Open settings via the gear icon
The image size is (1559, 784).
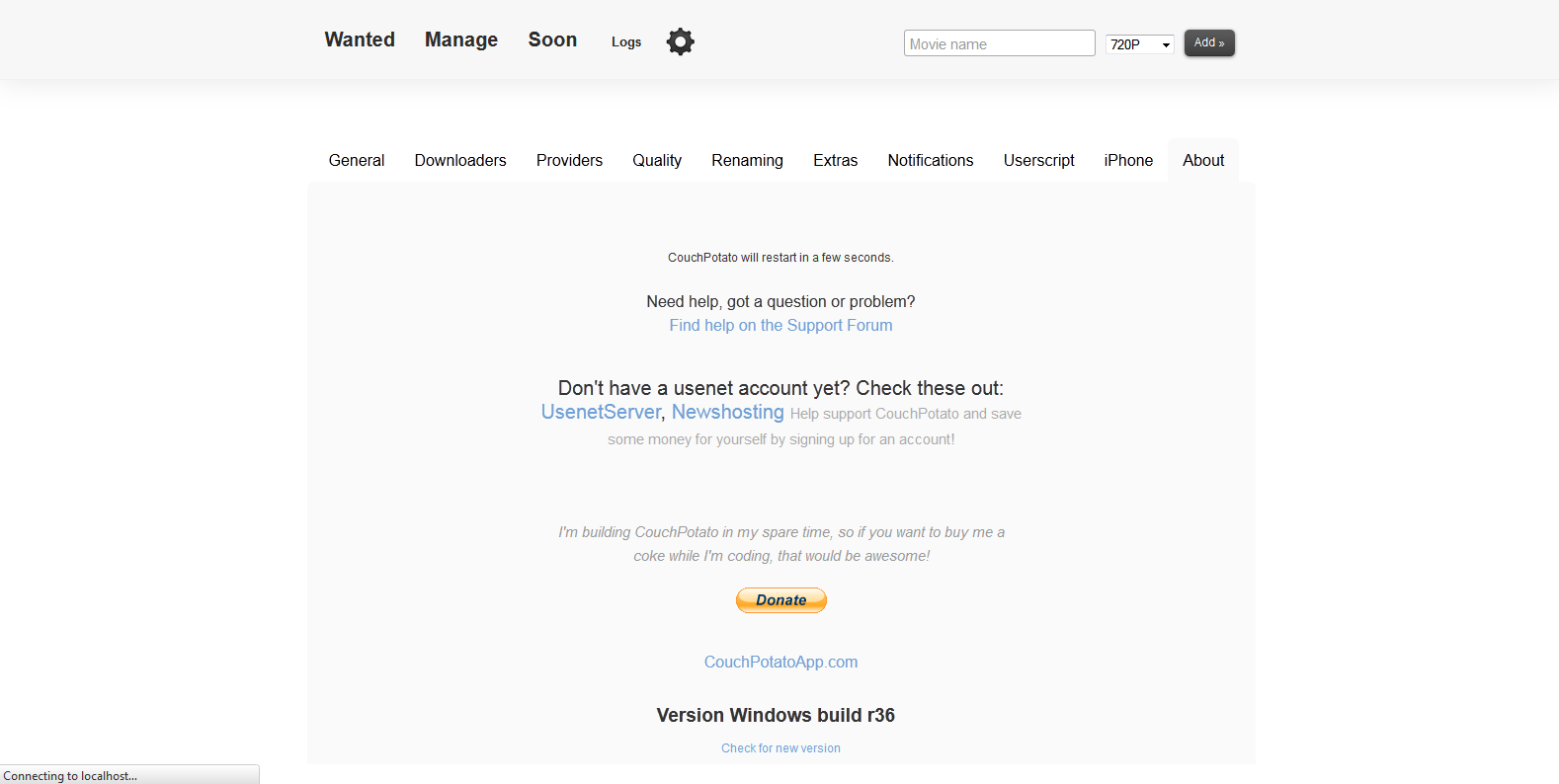(x=681, y=41)
